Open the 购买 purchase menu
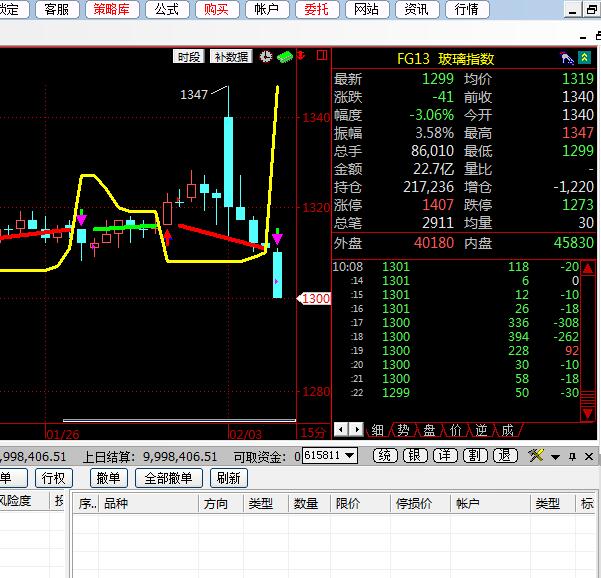 pyautogui.click(x=217, y=9)
